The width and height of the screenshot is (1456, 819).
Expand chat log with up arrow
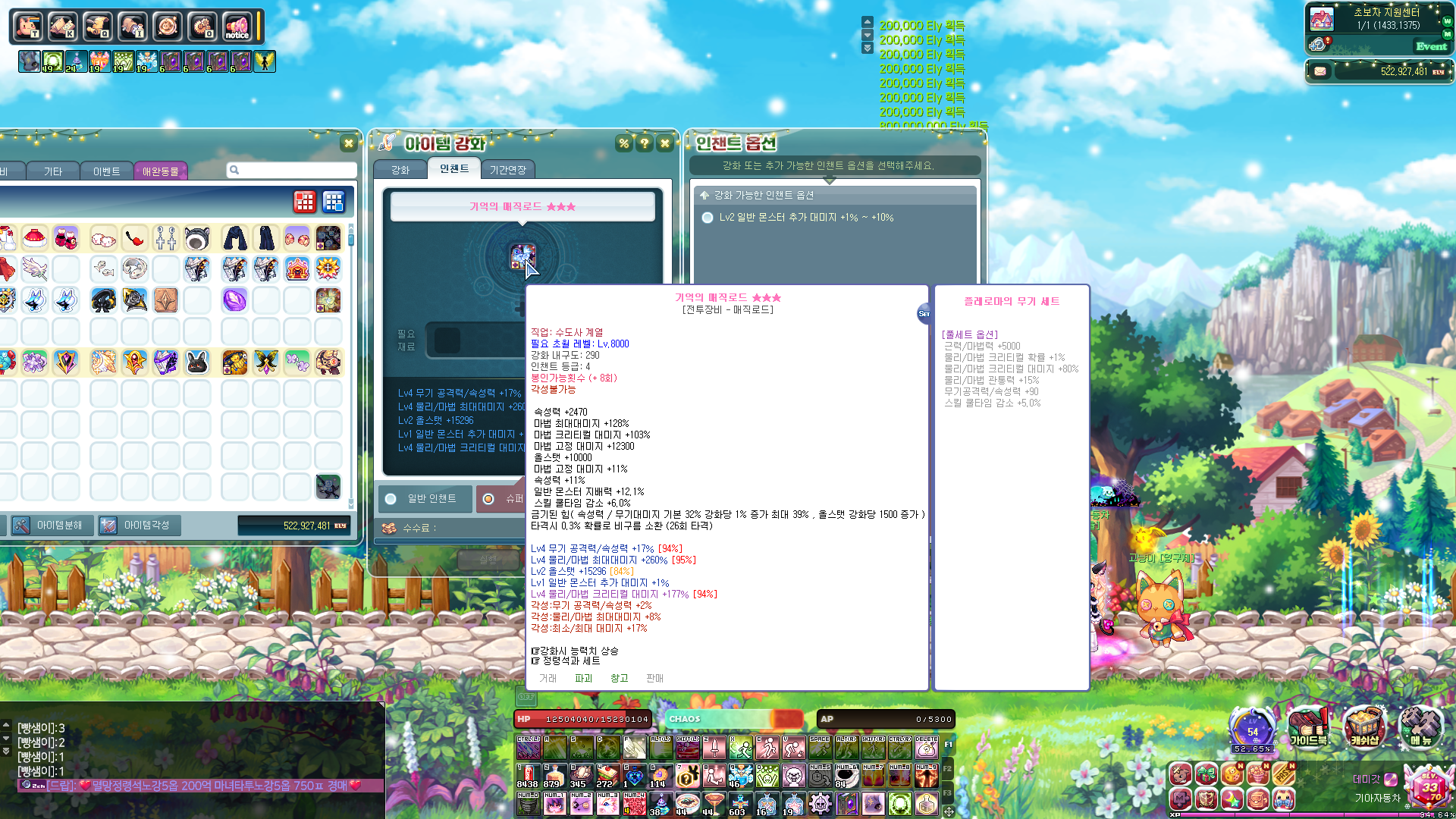pos(6,725)
